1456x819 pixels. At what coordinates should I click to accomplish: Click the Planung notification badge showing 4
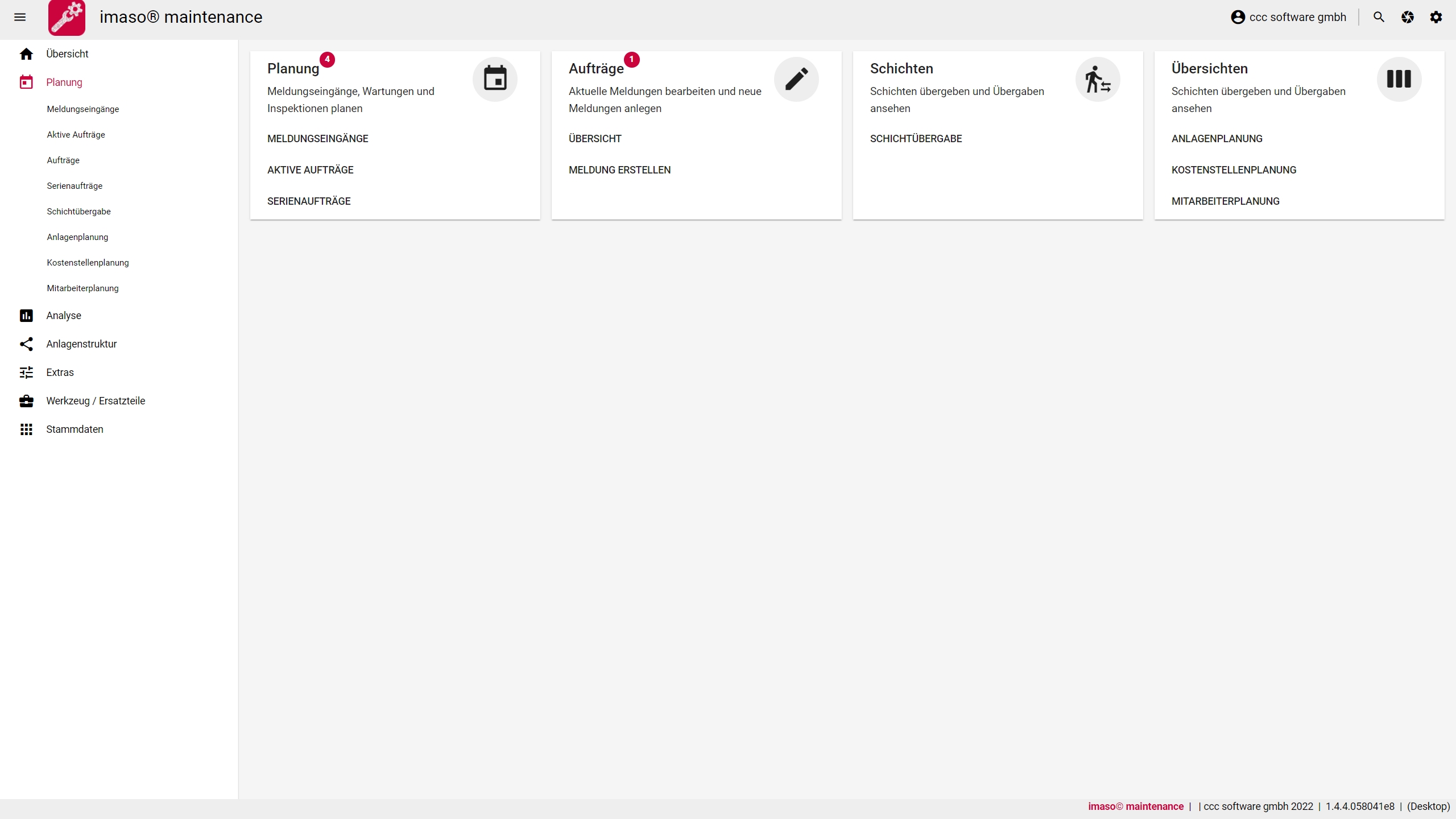pyautogui.click(x=327, y=59)
